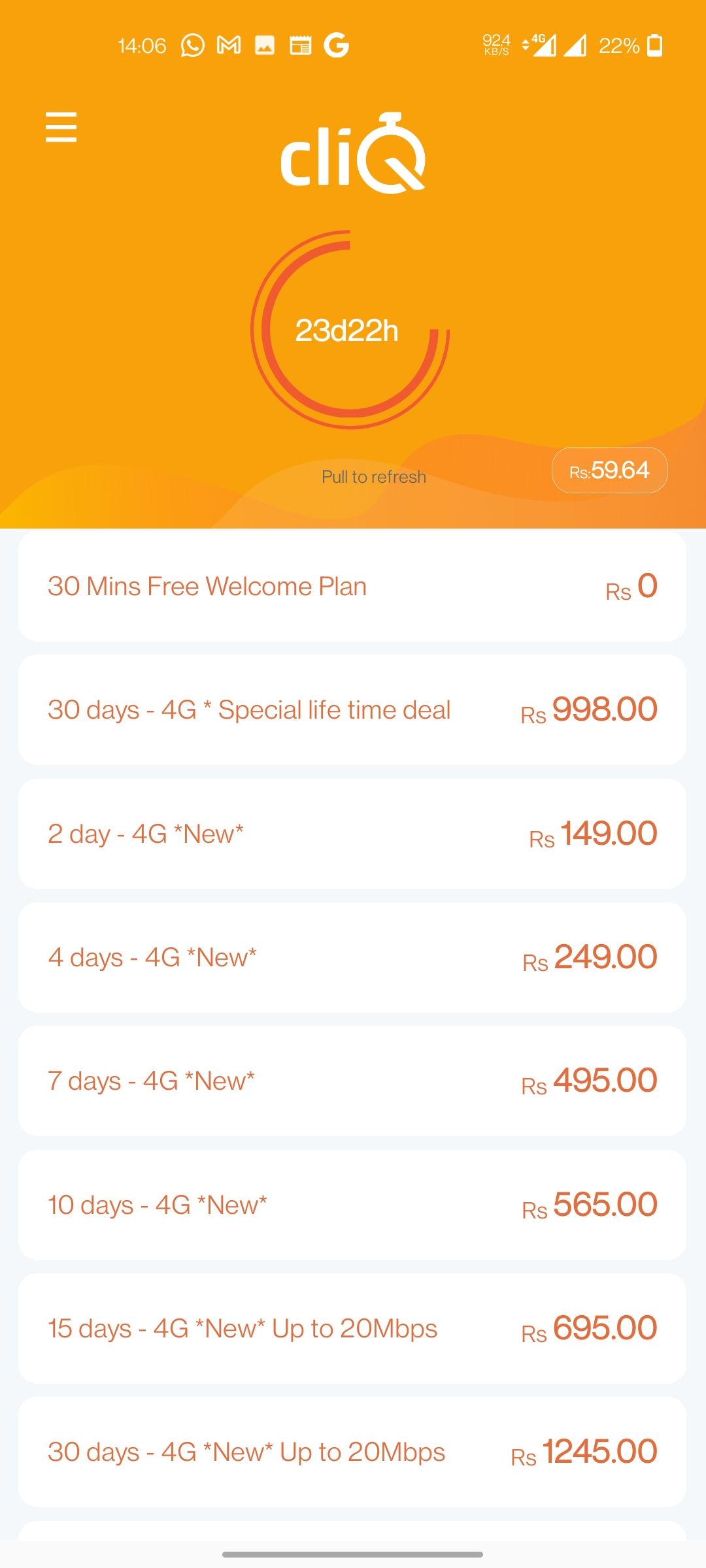Tap the Google notification icon
Viewport: 706px width, 1568px height.
[337, 45]
